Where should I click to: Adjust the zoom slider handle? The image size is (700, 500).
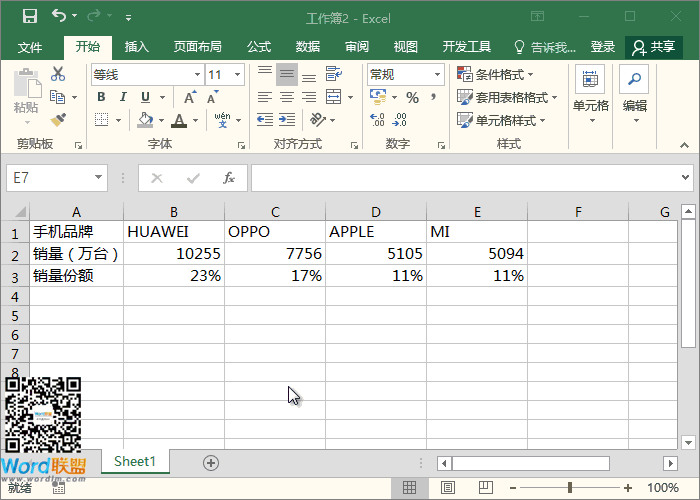pos(570,488)
